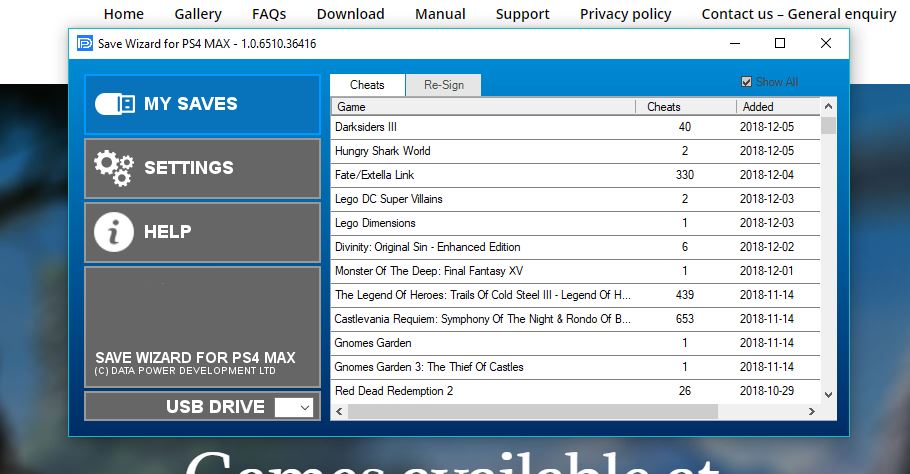This screenshot has height=474, width=910.
Task: Sort by the Added column header
Action: pos(777,107)
